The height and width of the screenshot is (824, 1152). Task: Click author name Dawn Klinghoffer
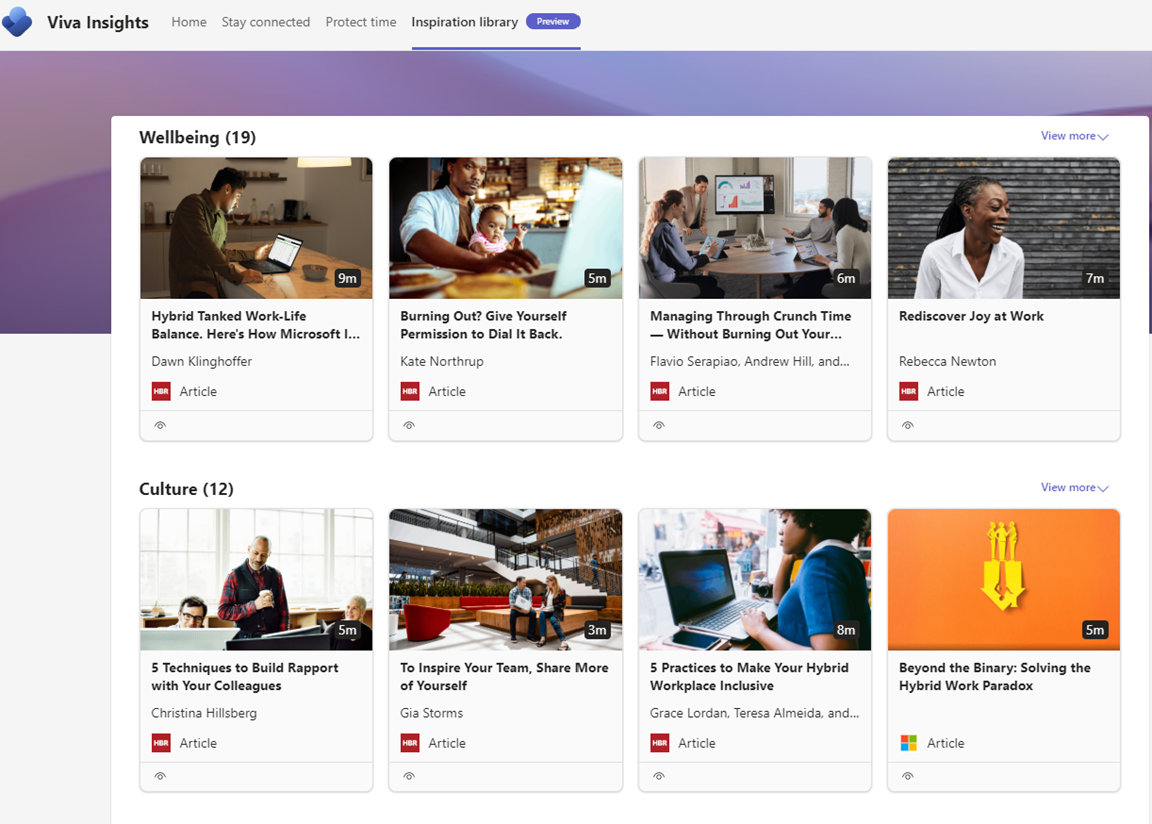click(201, 361)
